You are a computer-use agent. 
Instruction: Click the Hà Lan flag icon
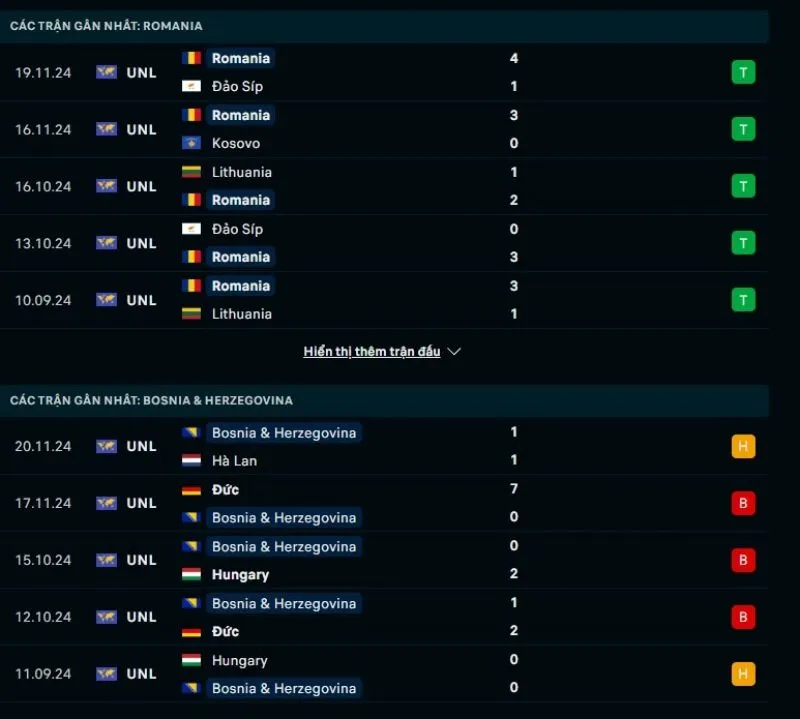tap(192, 461)
